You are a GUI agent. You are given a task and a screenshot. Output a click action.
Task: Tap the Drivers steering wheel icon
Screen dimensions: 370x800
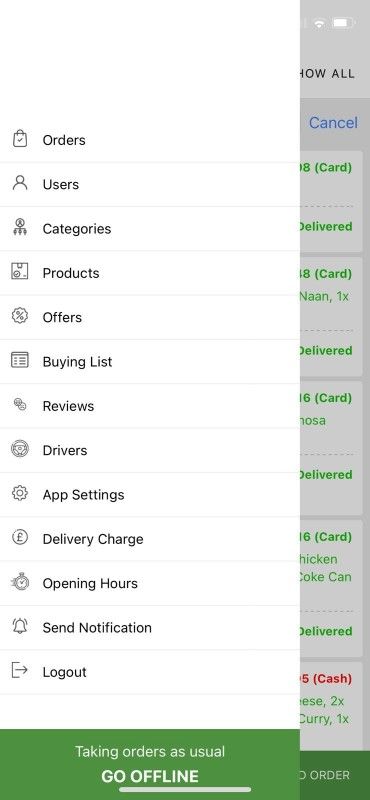(20, 449)
